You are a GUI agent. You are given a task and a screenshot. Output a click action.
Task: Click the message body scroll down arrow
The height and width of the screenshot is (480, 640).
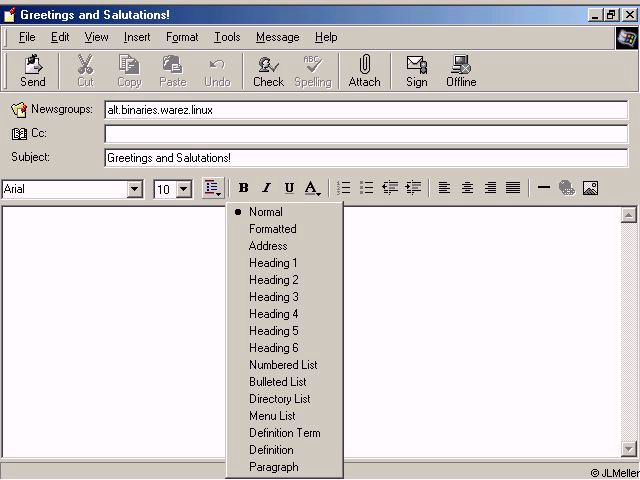[629, 449]
